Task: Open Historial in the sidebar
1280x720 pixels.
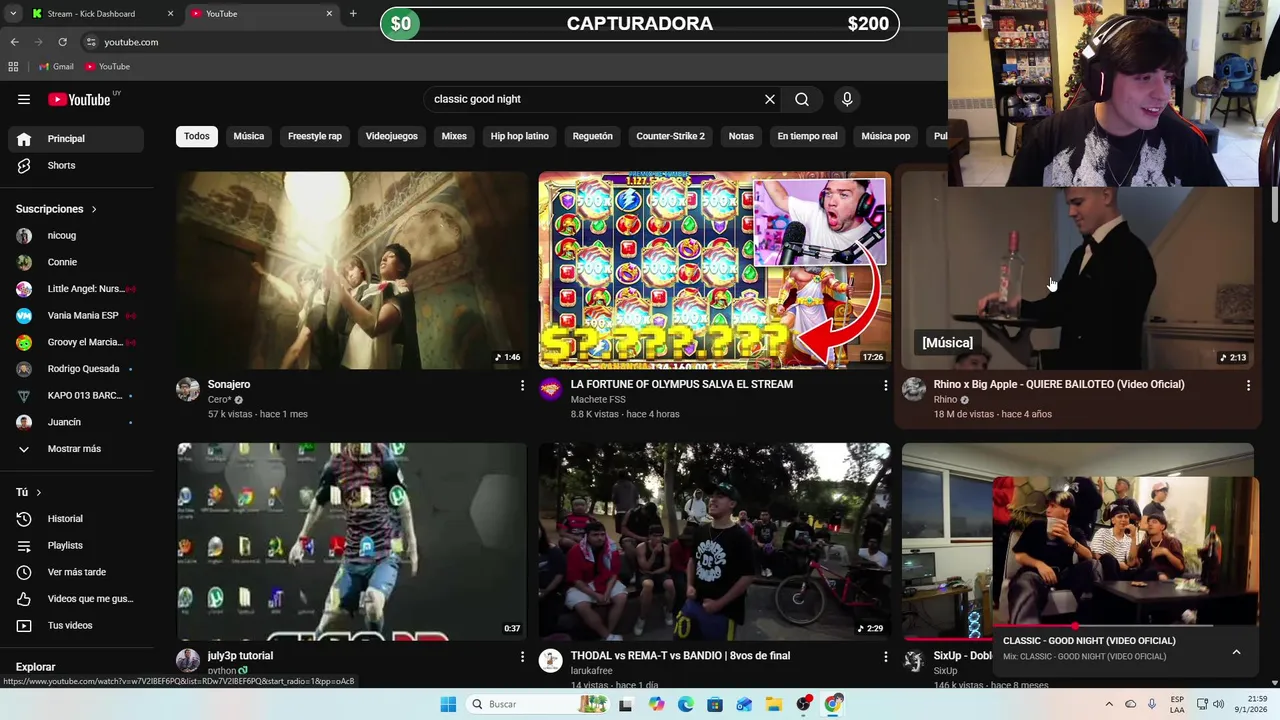Action: point(76,519)
